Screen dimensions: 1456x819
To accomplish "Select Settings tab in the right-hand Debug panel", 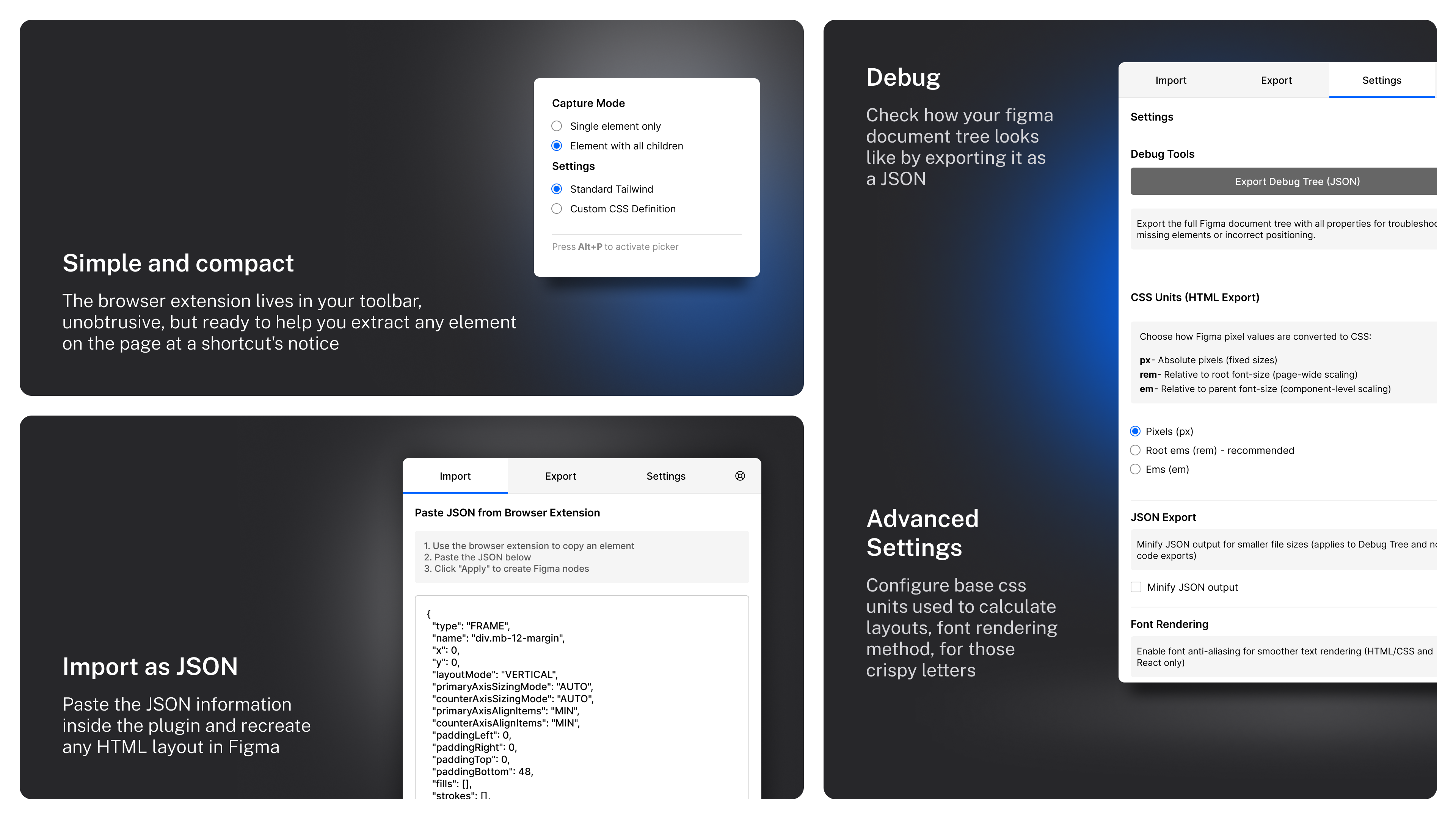I will 1381,80.
